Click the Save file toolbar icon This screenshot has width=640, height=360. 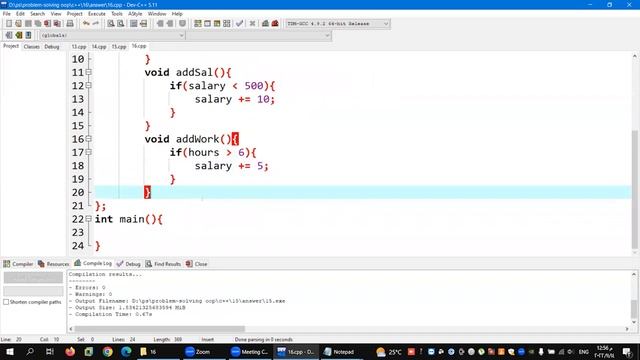(x=28, y=24)
